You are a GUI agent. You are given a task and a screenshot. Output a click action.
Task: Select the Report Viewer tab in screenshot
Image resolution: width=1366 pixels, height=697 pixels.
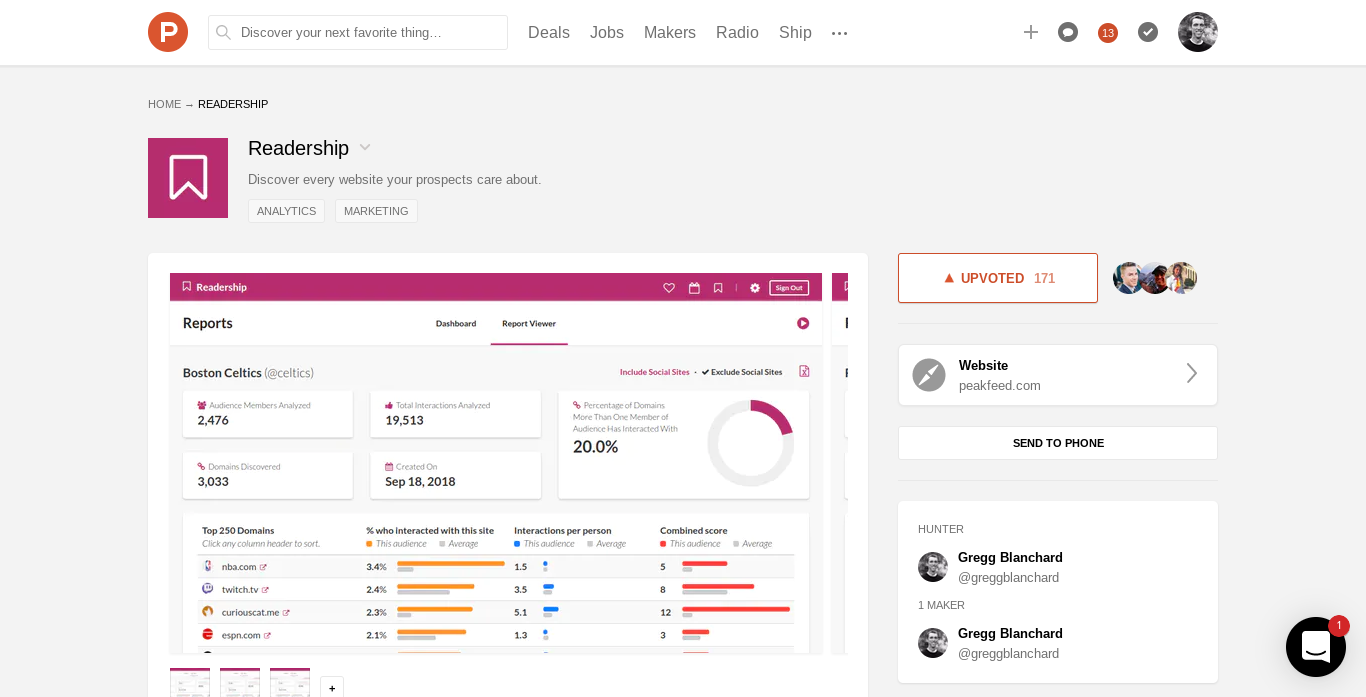pos(529,323)
